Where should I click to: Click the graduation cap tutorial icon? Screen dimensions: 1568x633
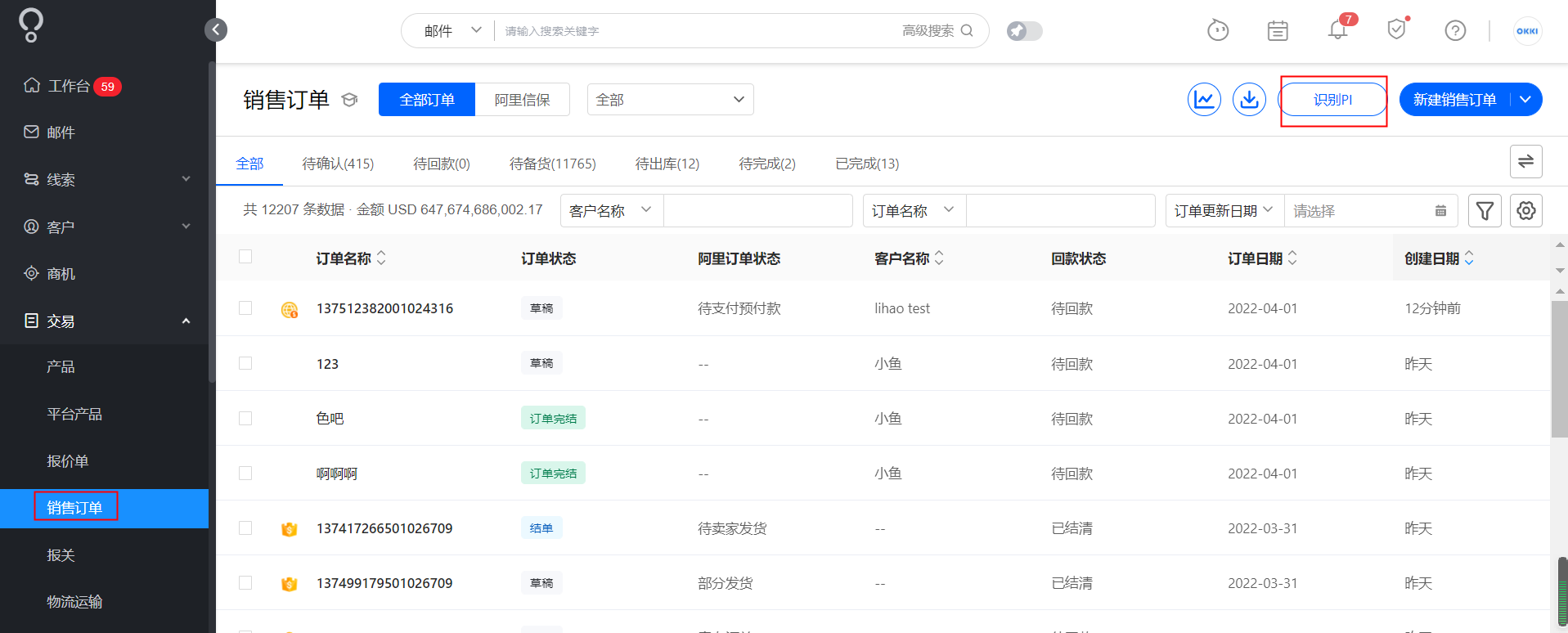[x=349, y=100]
